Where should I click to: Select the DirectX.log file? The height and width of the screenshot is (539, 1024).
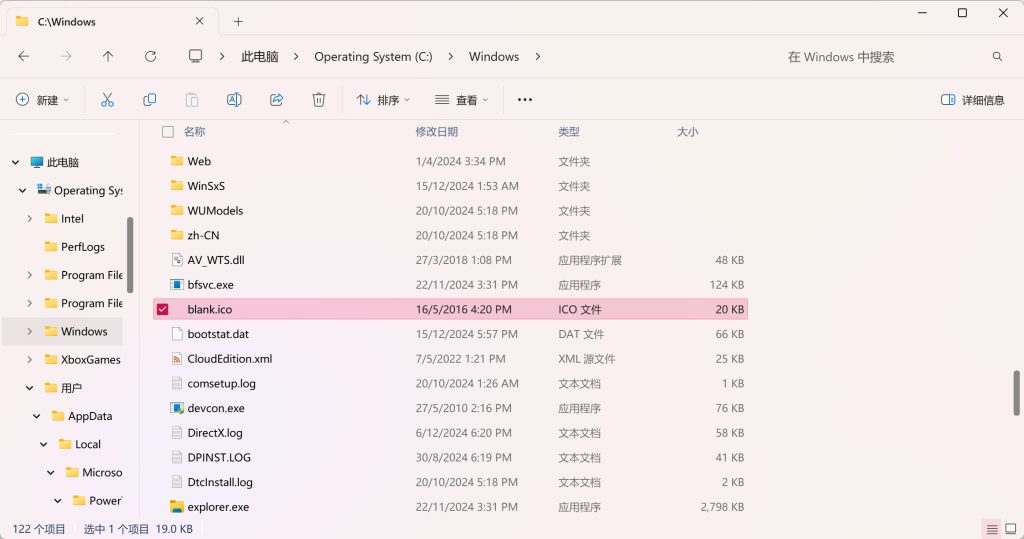coord(451,433)
